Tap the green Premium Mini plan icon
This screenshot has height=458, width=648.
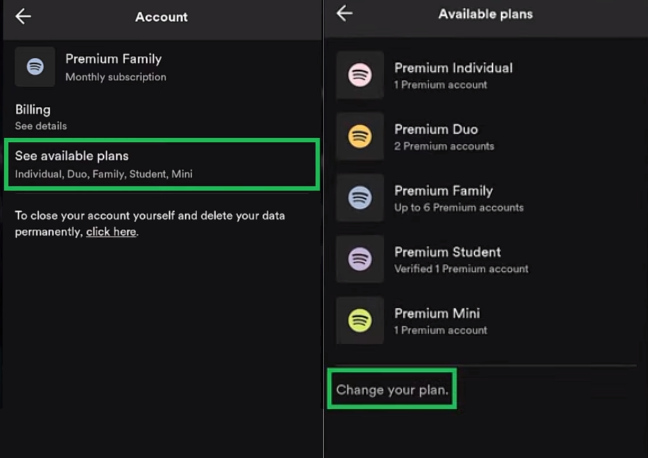pyautogui.click(x=360, y=320)
